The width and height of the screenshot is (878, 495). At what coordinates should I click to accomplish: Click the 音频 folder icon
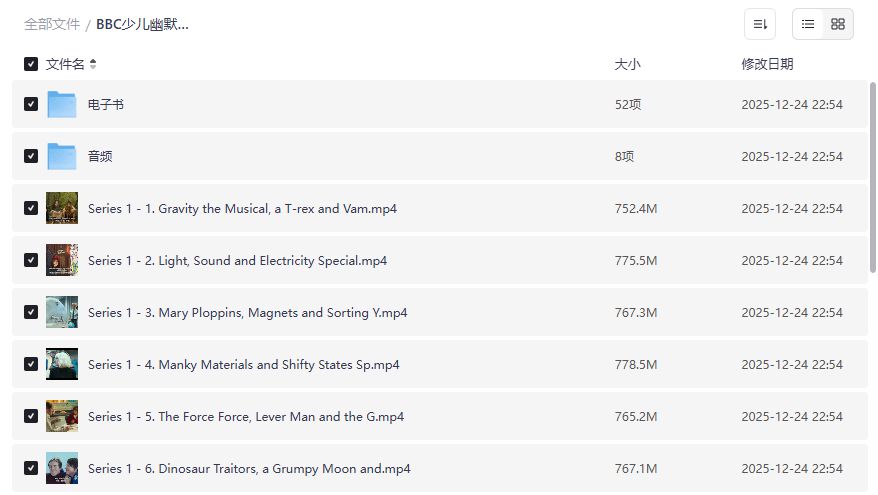(x=62, y=156)
